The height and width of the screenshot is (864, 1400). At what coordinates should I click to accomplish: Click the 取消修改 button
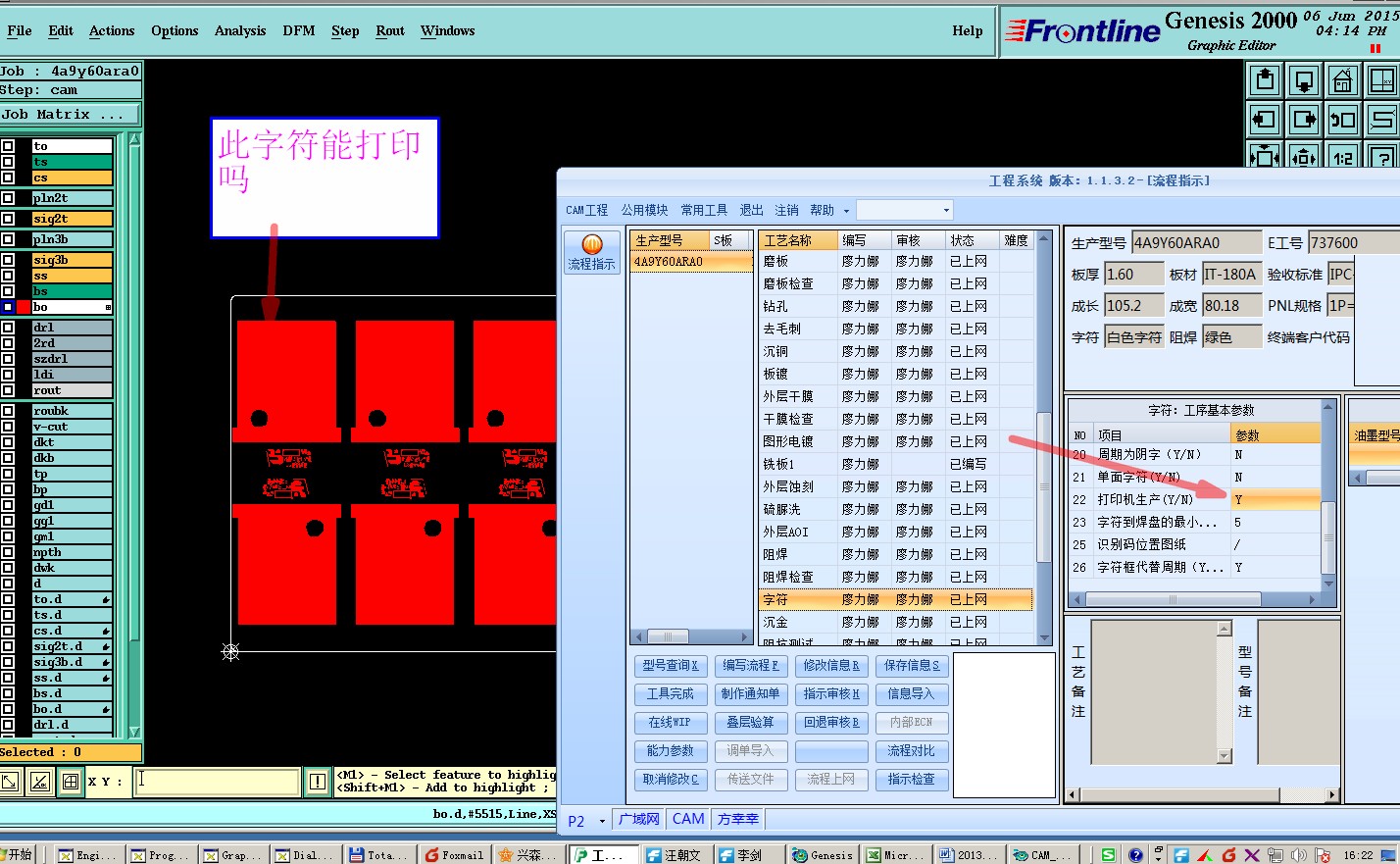(671, 779)
